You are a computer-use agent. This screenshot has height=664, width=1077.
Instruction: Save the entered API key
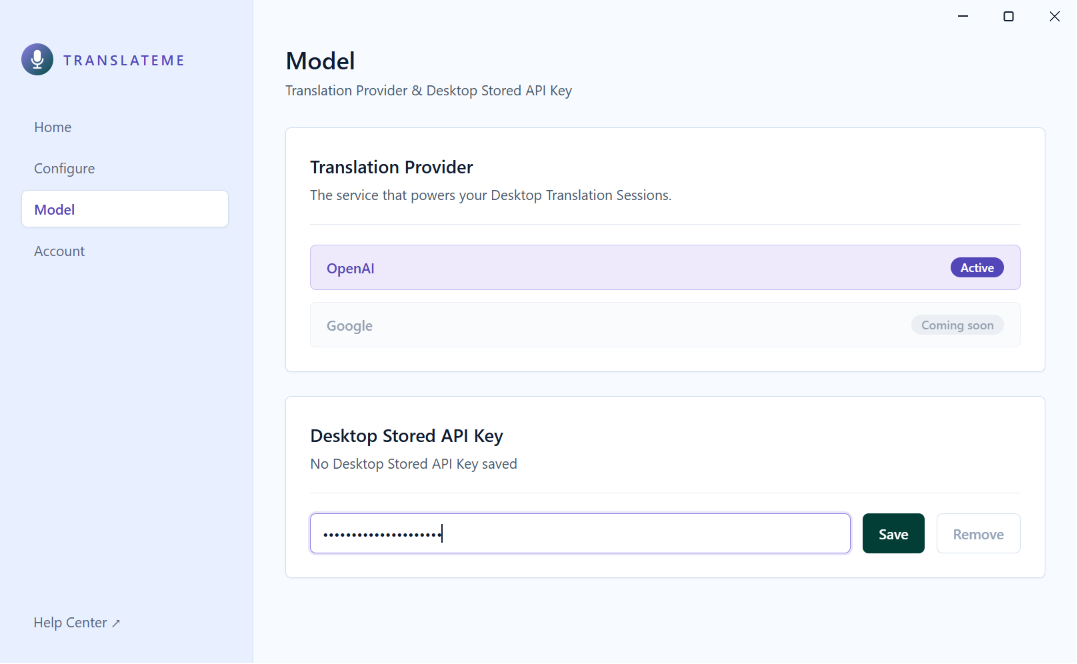(894, 534)
